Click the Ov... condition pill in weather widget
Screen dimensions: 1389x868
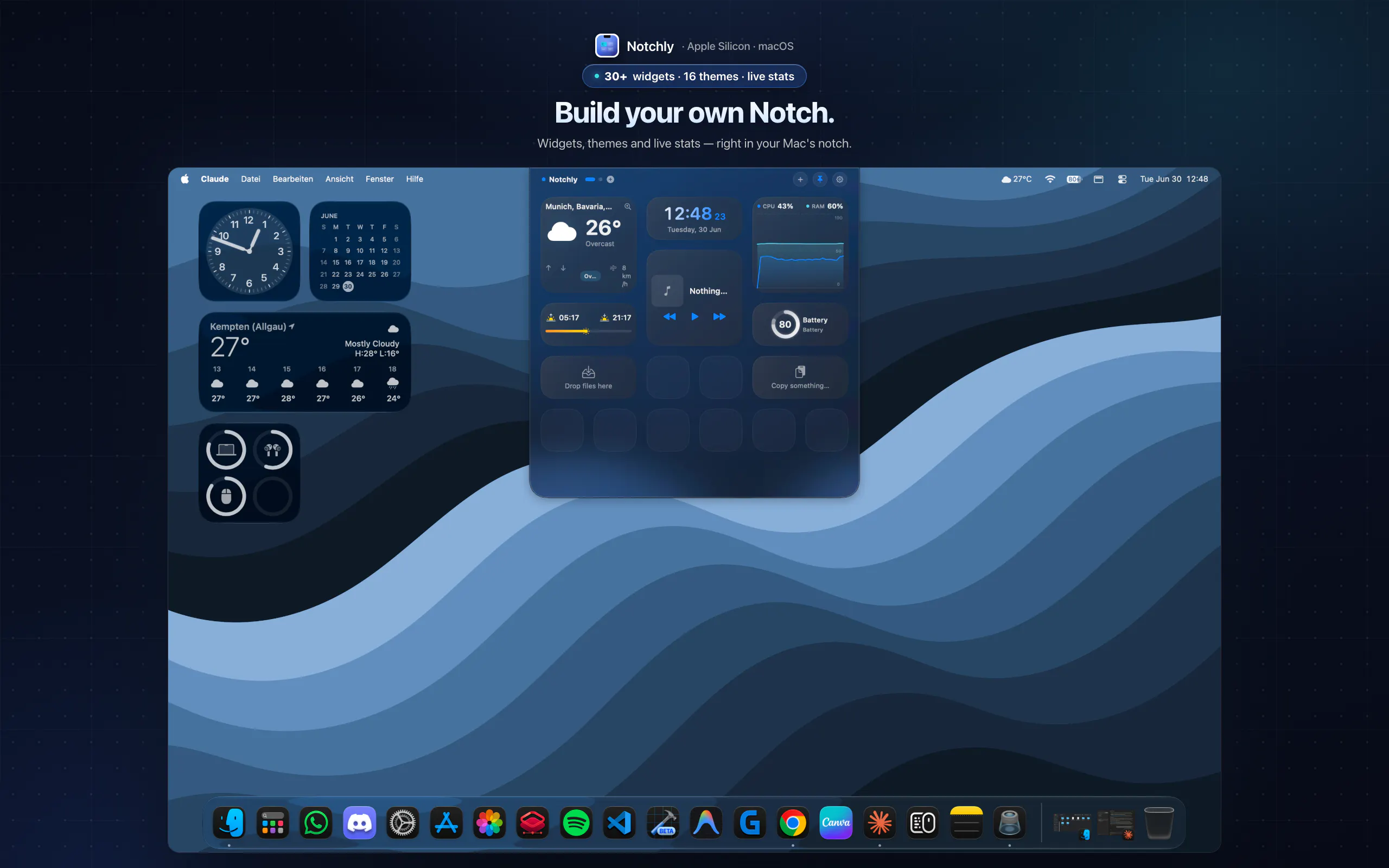[590, 276]
